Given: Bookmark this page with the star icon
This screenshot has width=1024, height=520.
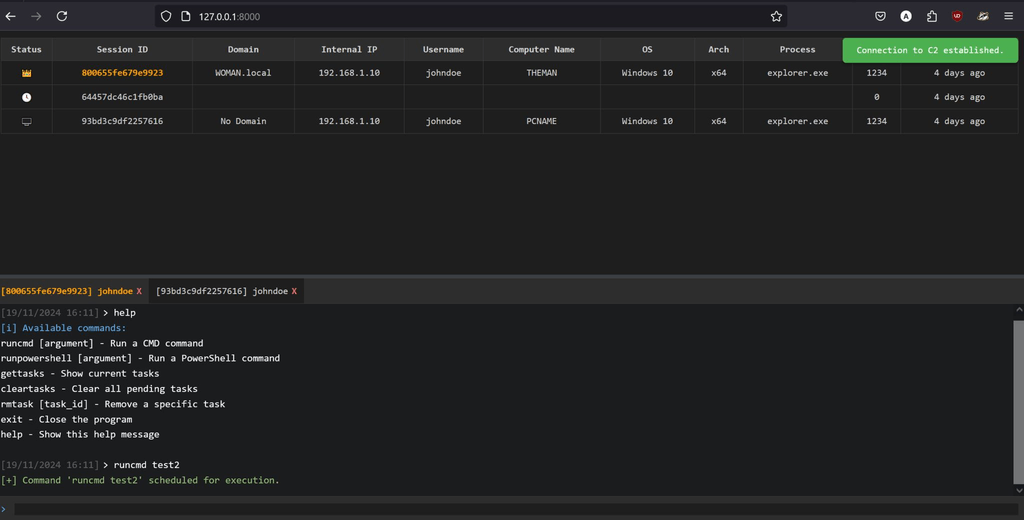Looking at the screenshot, I should coord(776,16).
